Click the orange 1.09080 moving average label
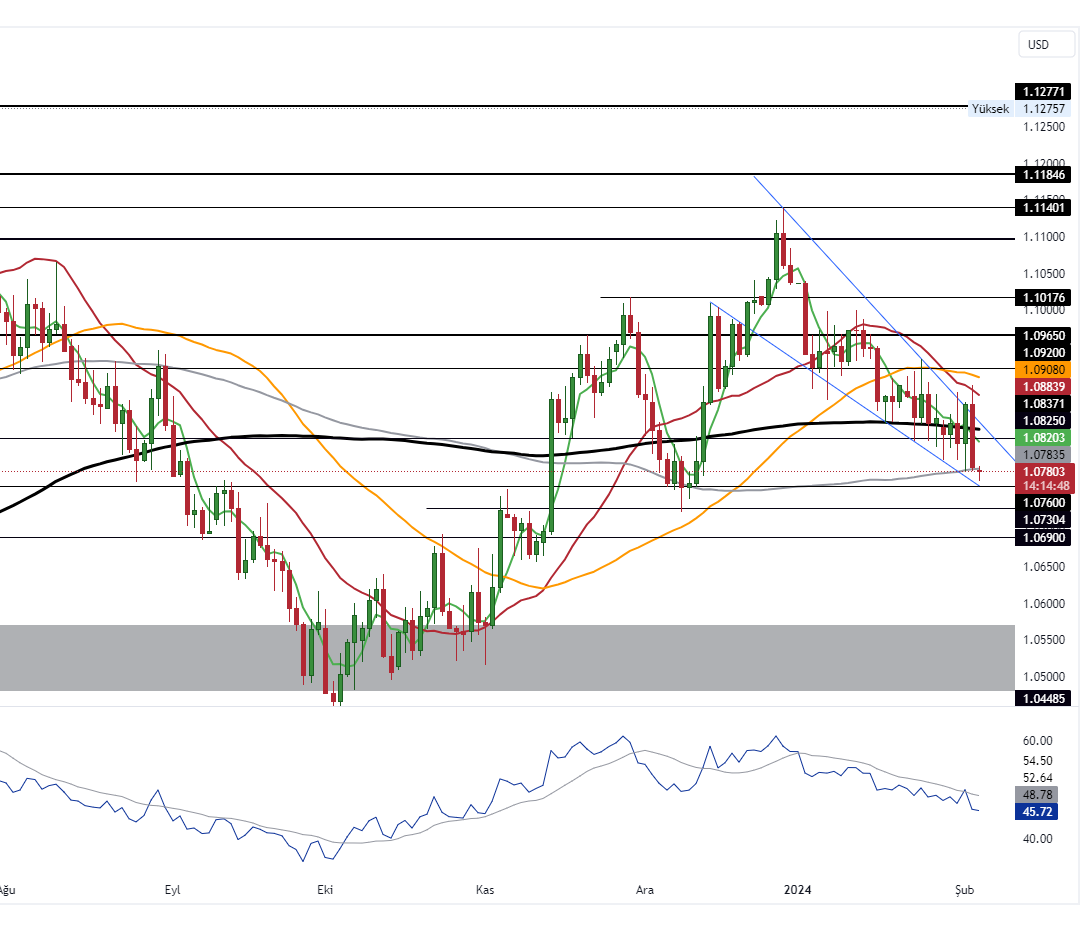1089x939 pixels. (x=1043, y=369)
